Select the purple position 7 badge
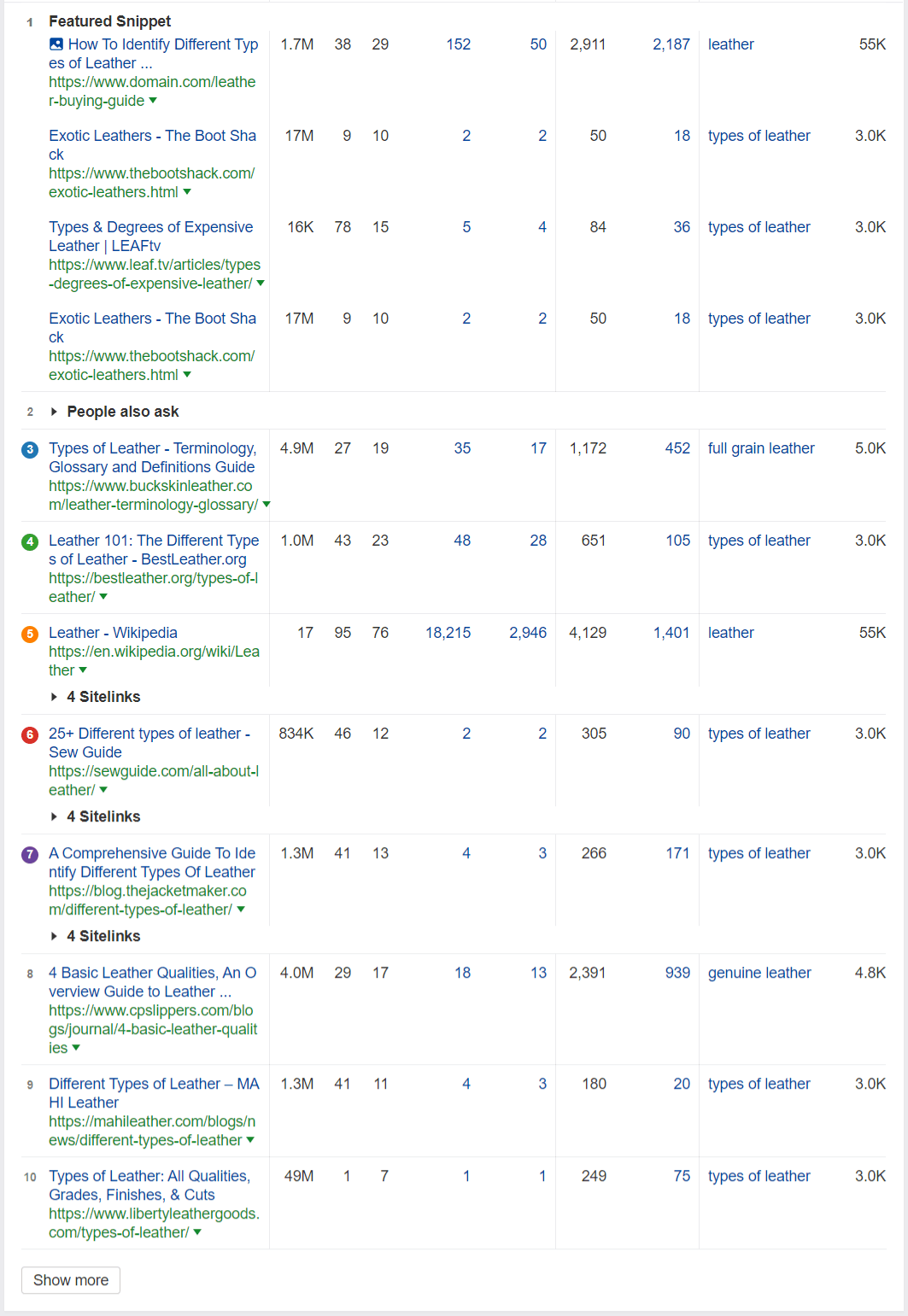Screen dimensions: 908x1316 pyautogui.click(x=30, y=853)
